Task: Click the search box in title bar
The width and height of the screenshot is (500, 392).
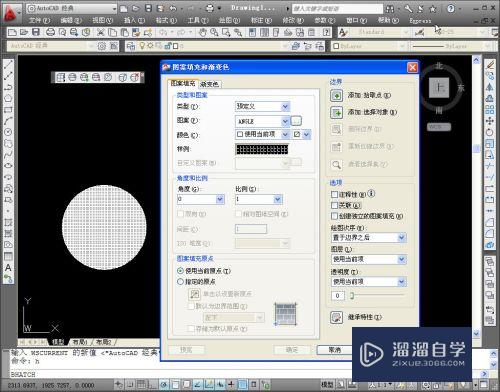Action: tap(337, 9)
